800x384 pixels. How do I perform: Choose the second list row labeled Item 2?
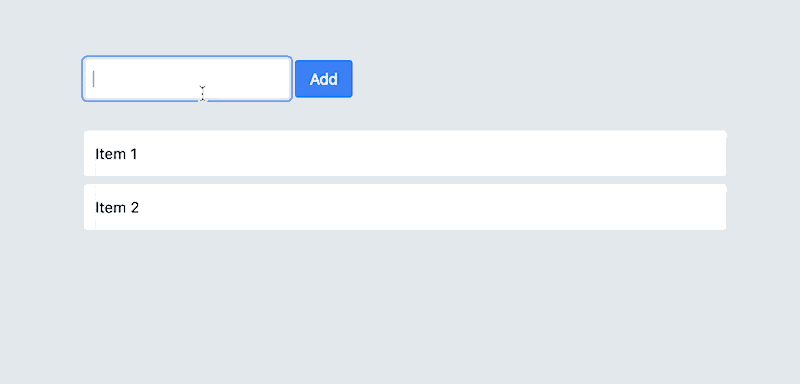405,207
